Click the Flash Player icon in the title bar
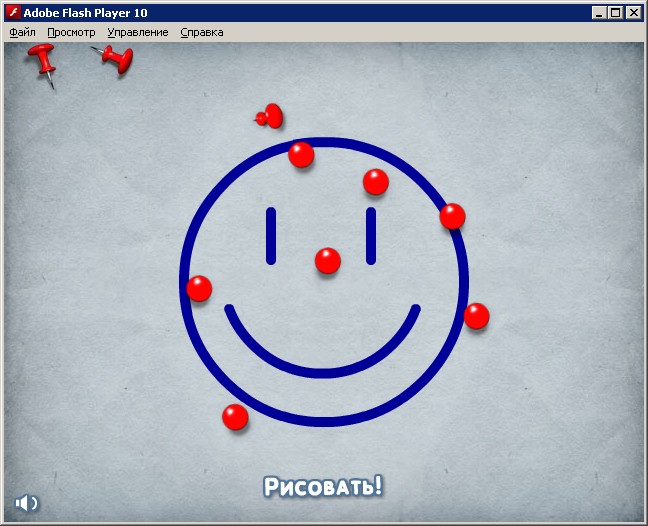Image resolution: width=648 pixels, height=526 pixels. [14, 13]
